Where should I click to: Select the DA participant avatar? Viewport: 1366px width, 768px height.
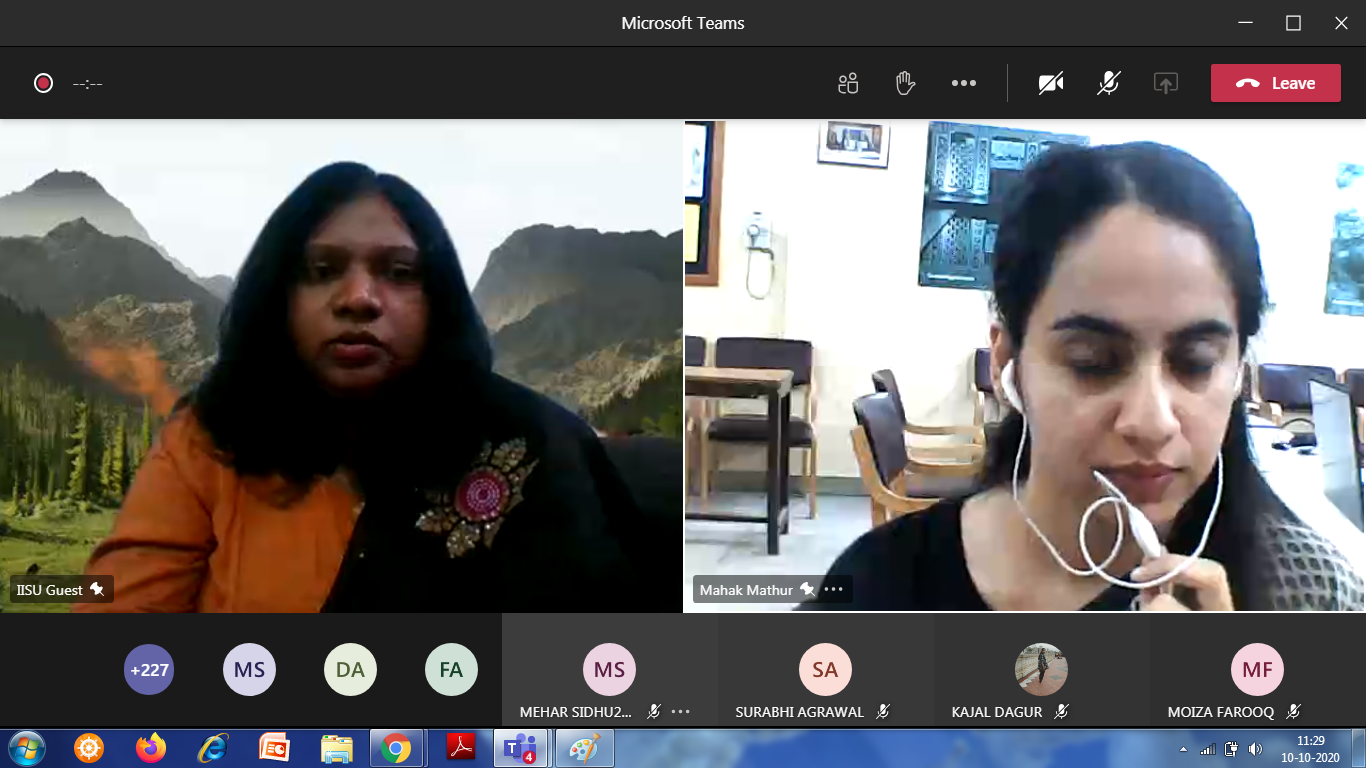[x=350, y=670]
